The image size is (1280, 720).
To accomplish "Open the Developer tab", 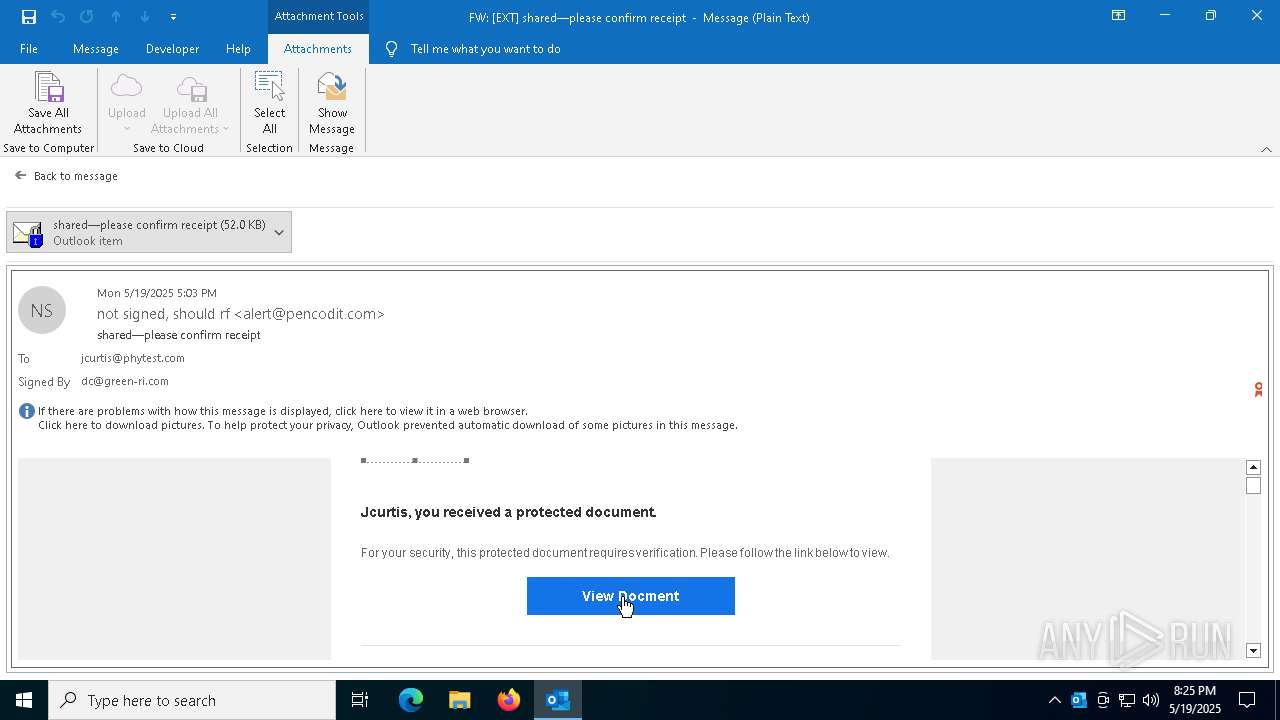I will point(172,49).
